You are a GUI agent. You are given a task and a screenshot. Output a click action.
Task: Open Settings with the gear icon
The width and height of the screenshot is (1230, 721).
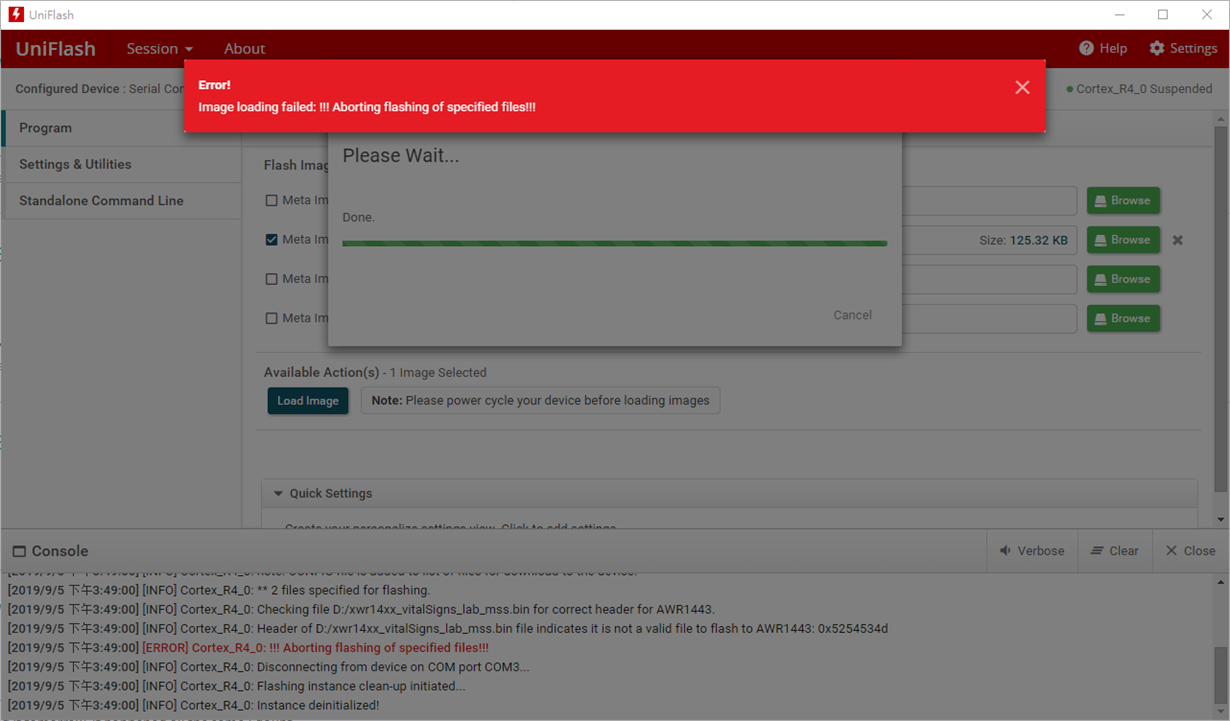tap(1183, 48)
